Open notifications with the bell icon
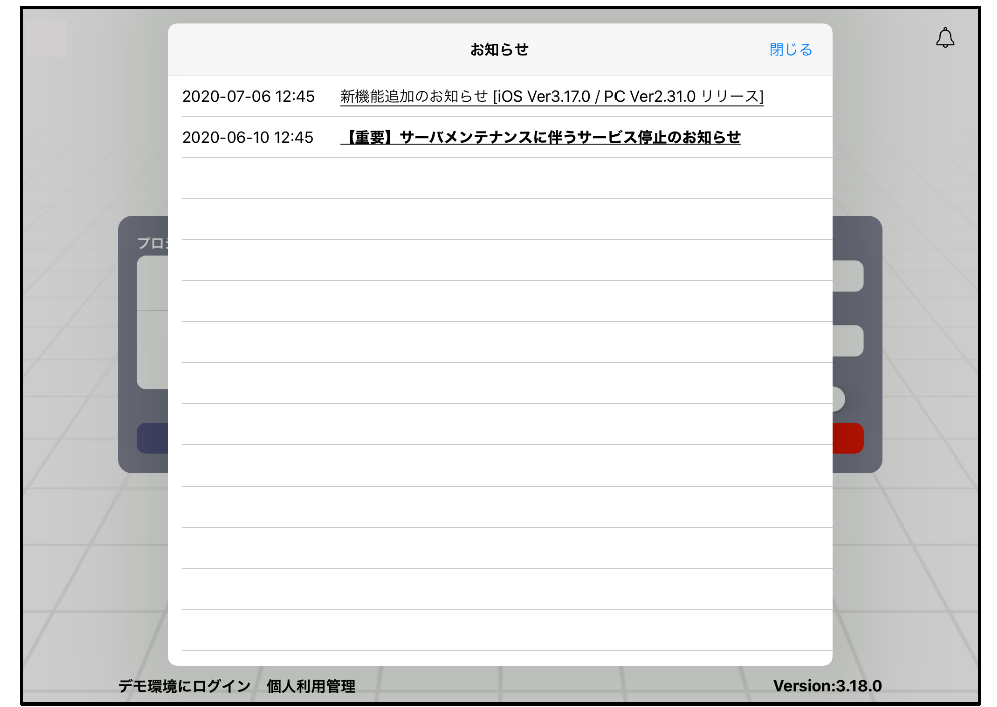Viewport: 997px width, 707px height. tap(944, 38)
